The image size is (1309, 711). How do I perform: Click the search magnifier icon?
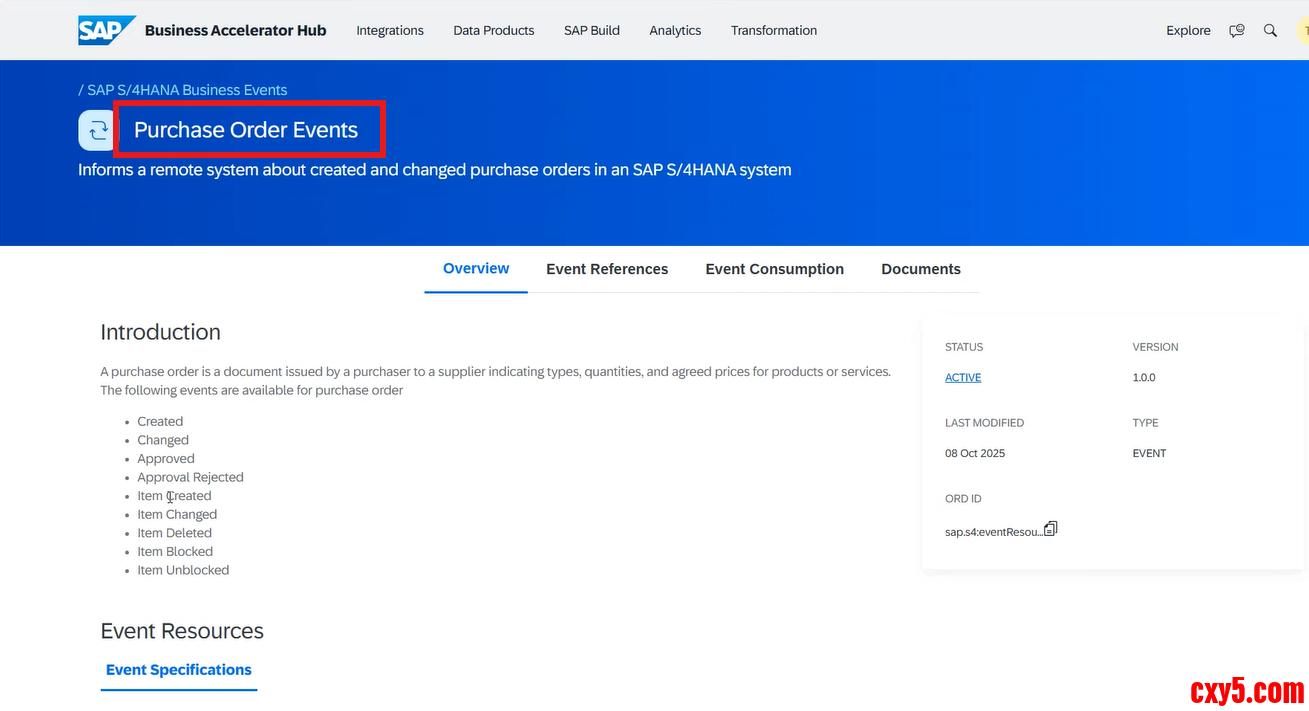(1270, 31)
